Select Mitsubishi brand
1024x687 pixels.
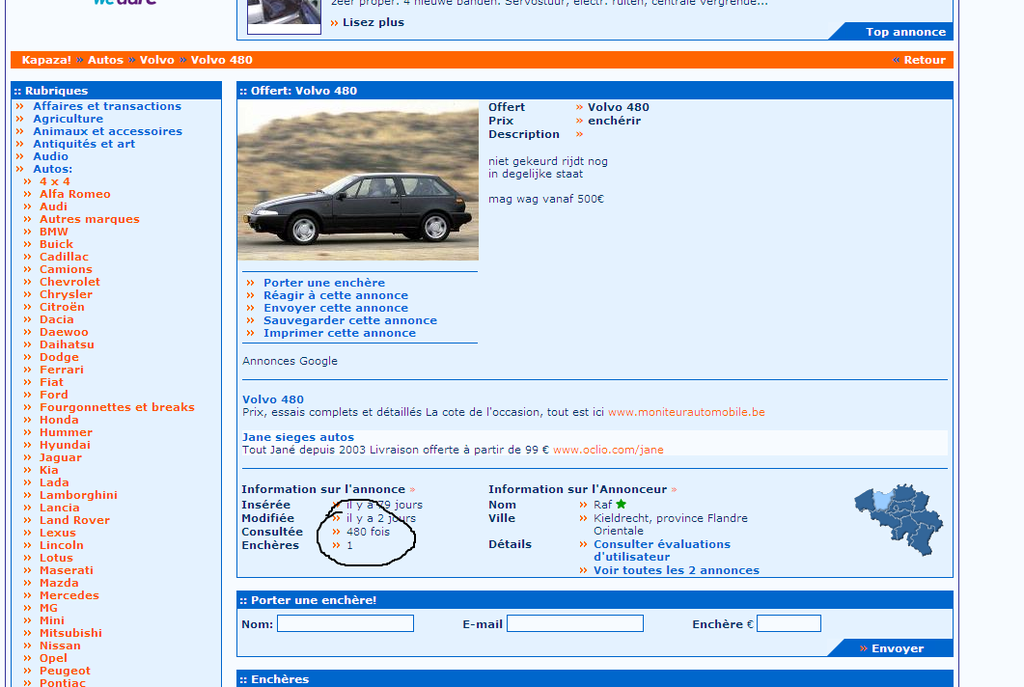click(71, 633)
